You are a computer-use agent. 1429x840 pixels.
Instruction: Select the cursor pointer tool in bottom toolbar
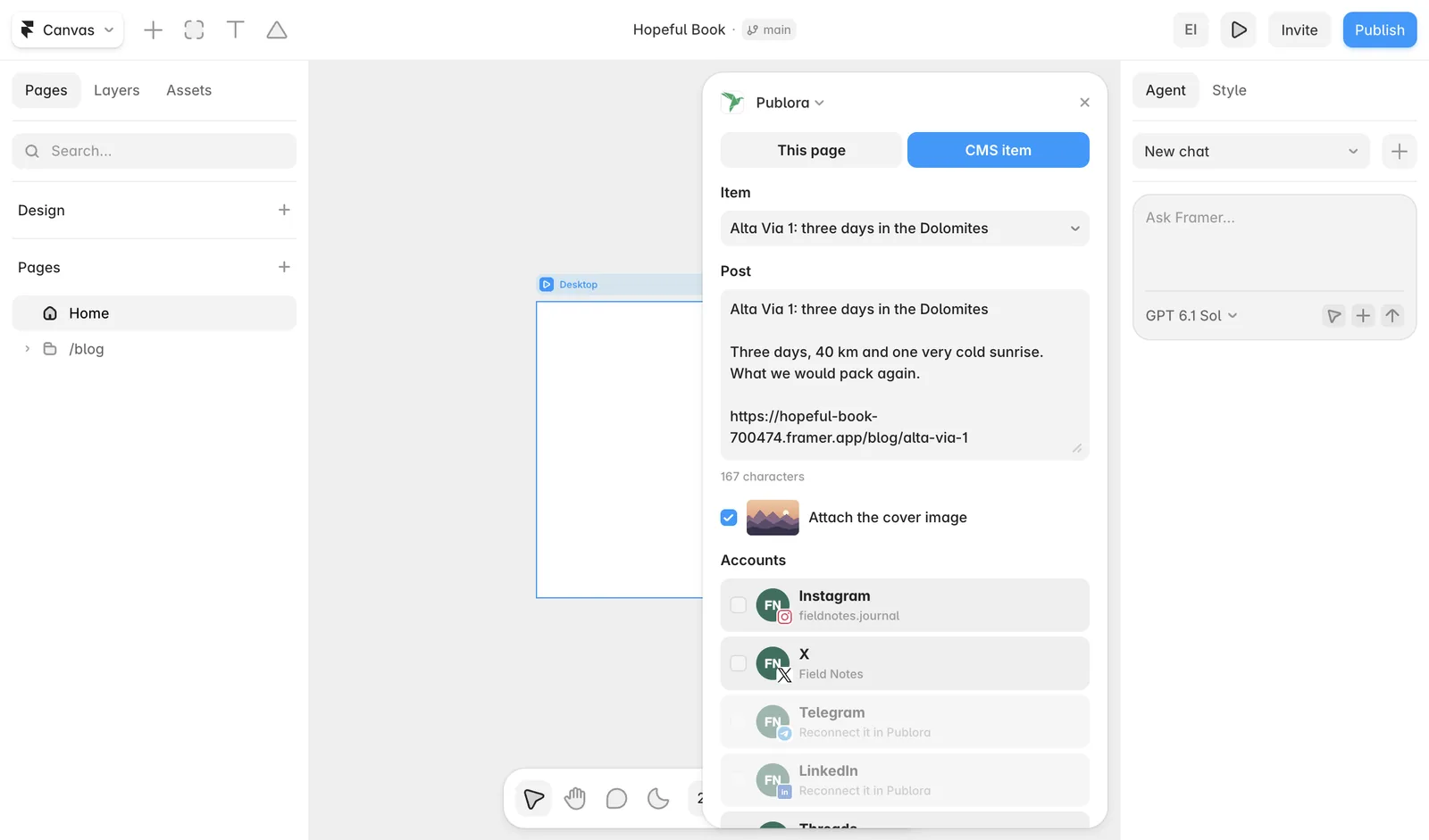(x=534, y=798)
